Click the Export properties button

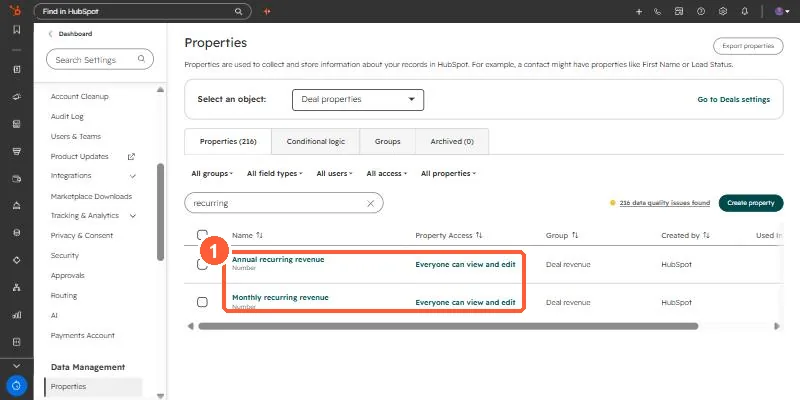[x=748, y=46]
